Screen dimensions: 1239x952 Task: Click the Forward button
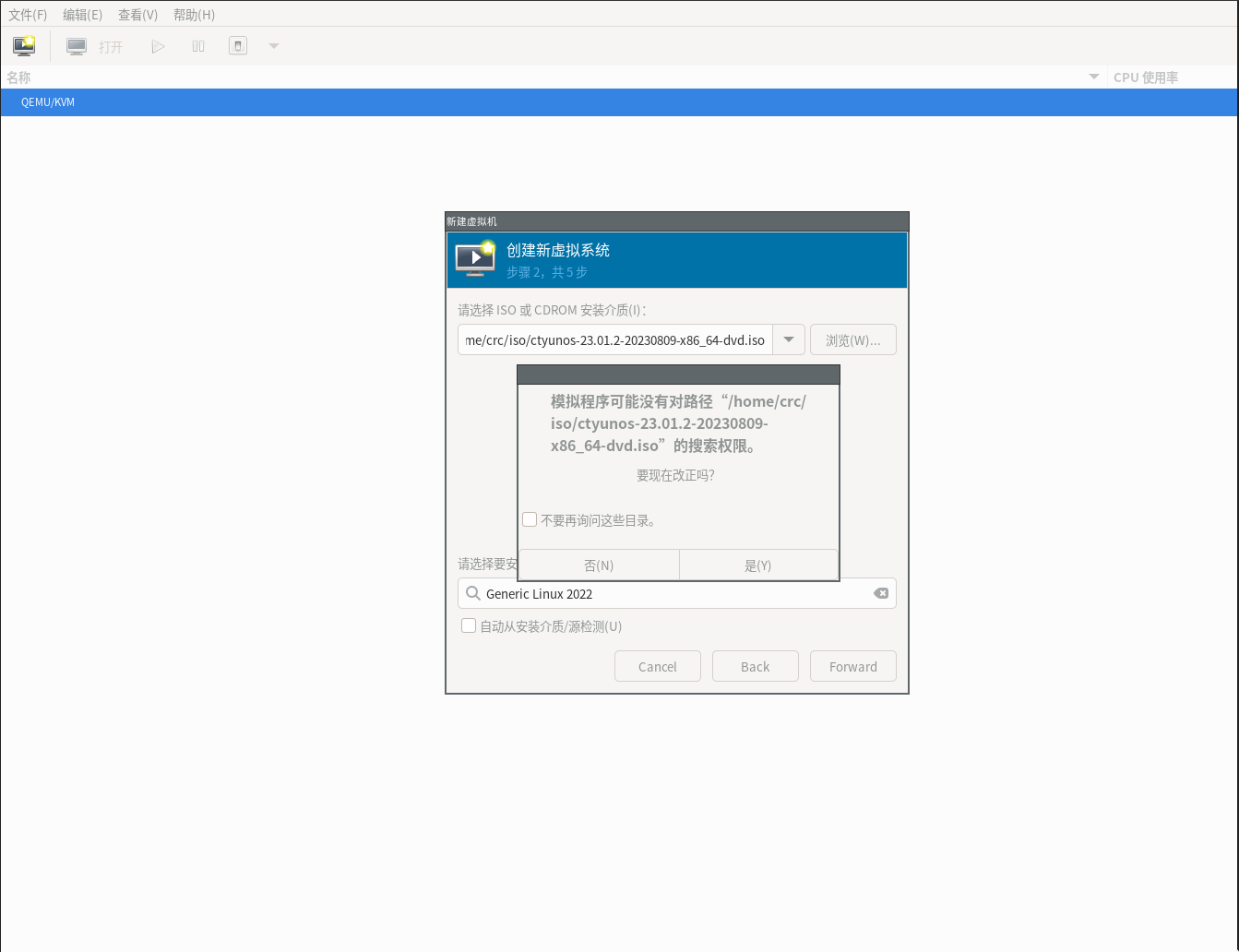(x=853, y=666)
